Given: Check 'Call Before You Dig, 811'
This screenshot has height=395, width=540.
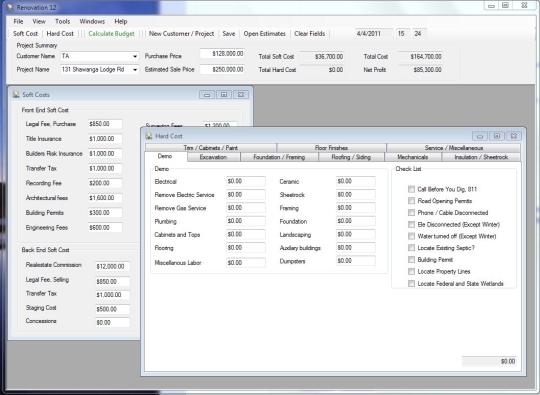Looking at the screenshot, I should click(411, 189).
